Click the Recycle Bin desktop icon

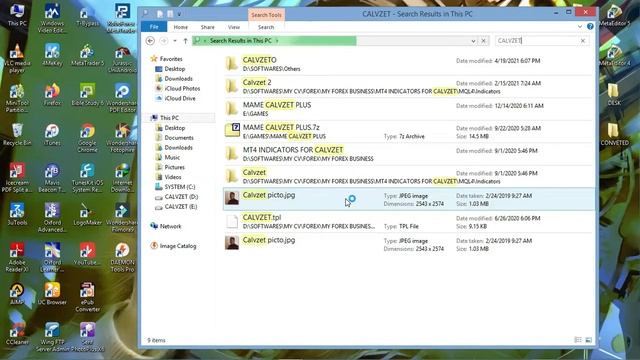tap(17, 135)
